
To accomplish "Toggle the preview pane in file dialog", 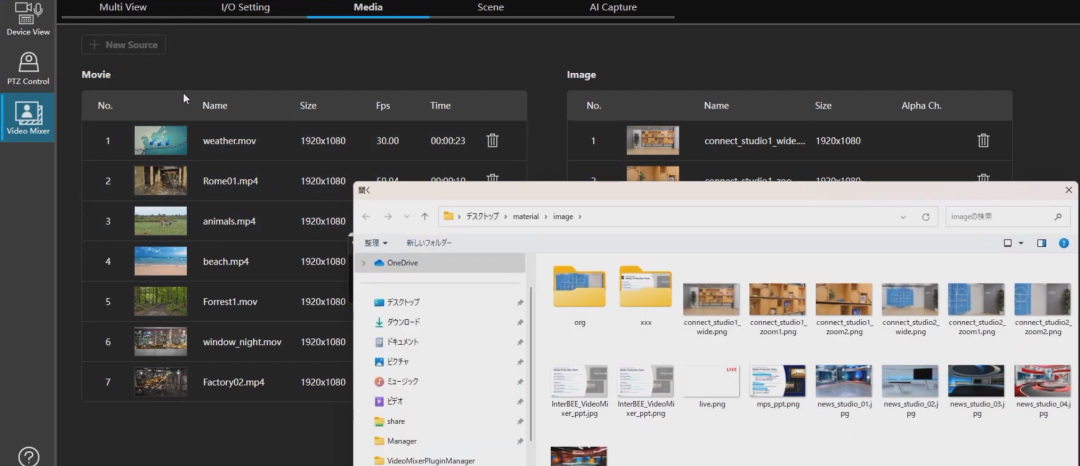I will tap(1041, 243).
